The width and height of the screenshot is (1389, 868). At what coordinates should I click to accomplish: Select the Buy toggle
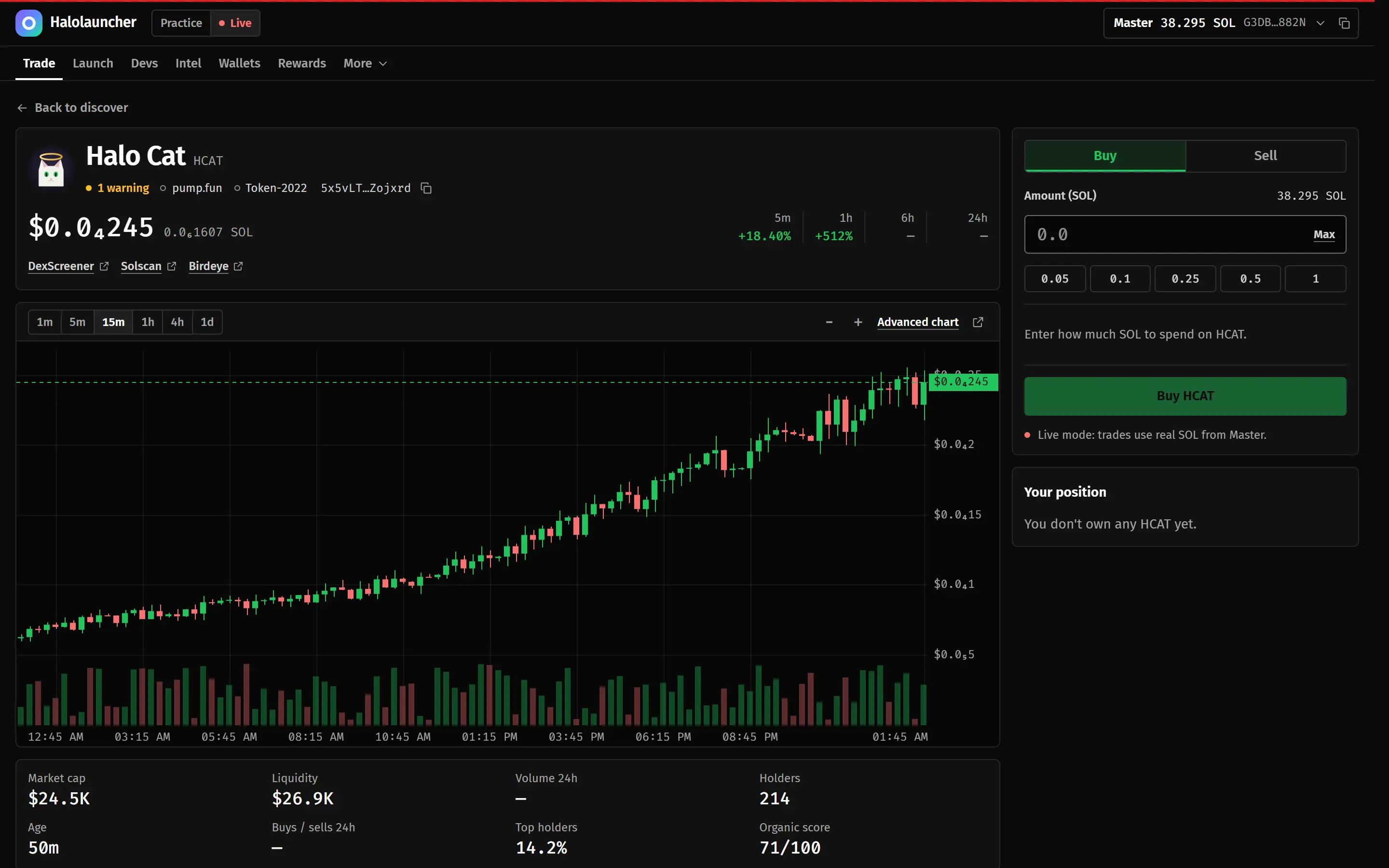[x=1105, y=156]
